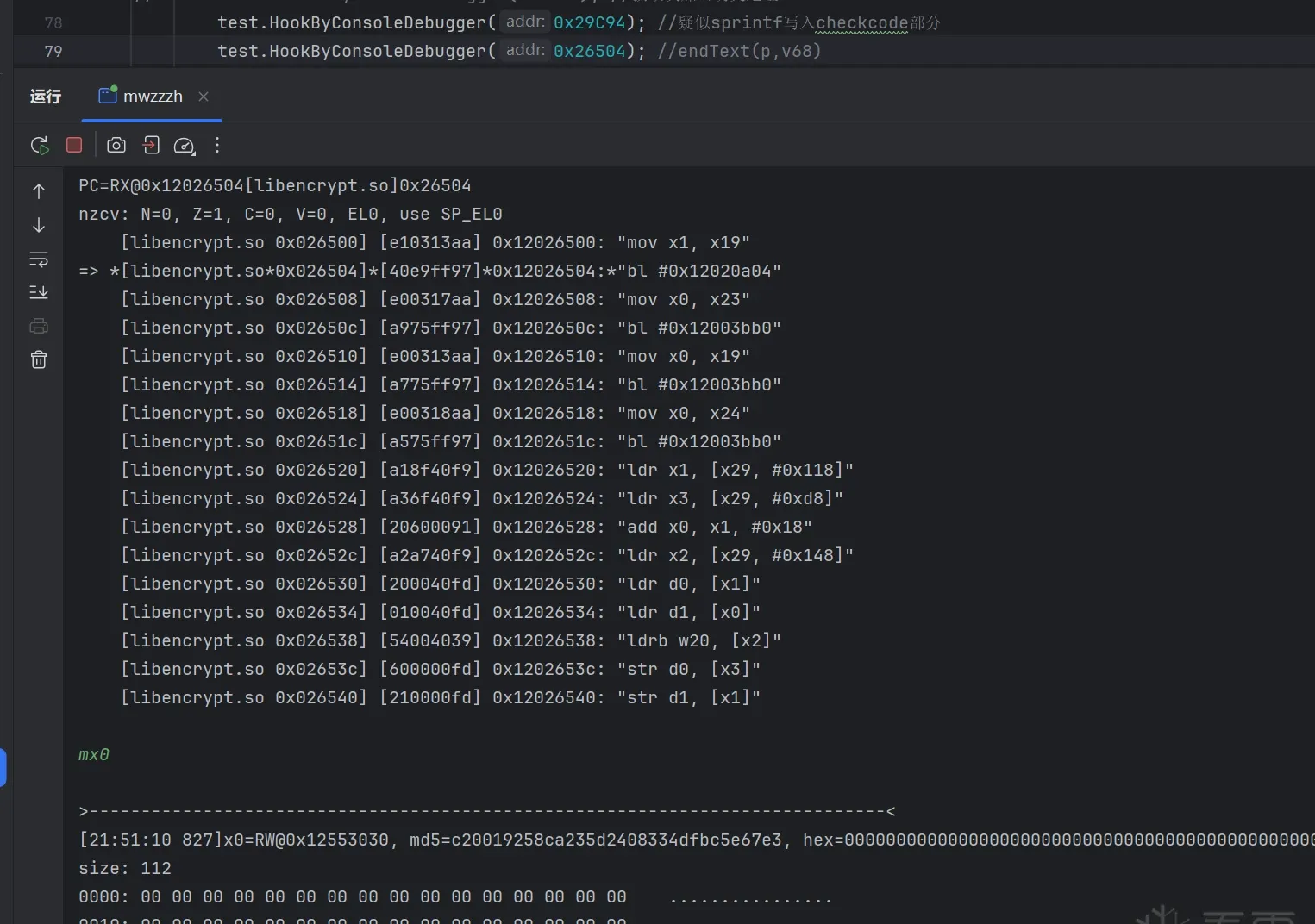Click the mx0 console input text

click(x=94, y=754)
